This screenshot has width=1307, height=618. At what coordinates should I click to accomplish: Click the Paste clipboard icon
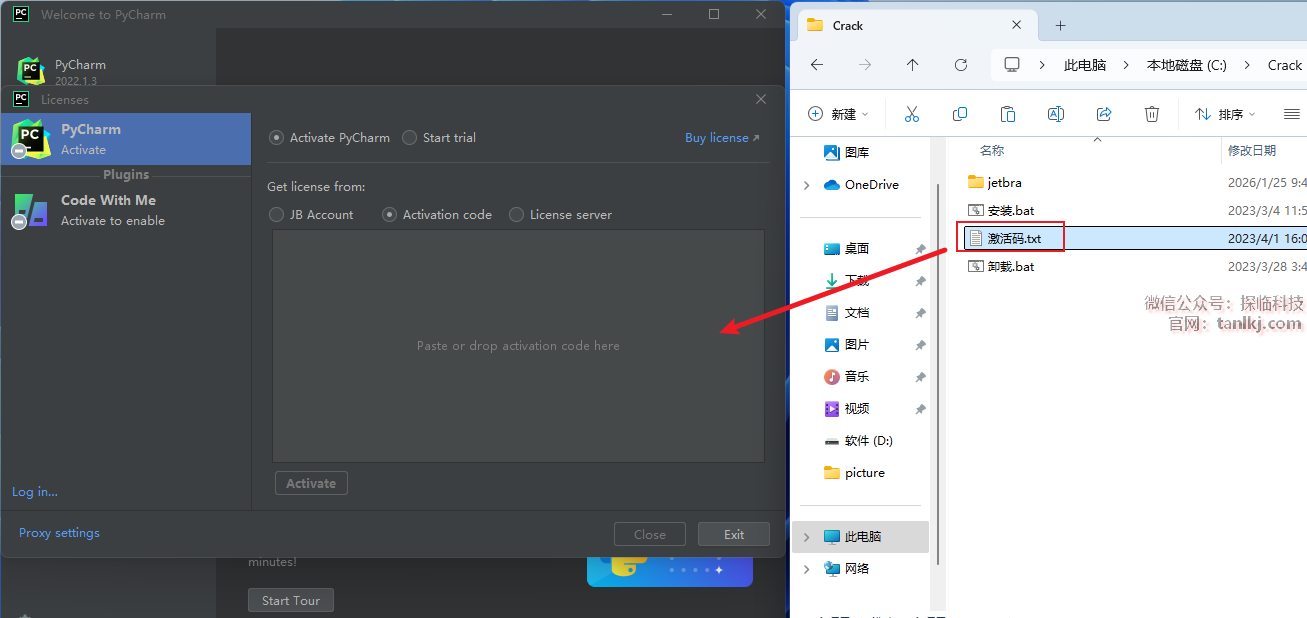click(1008, 114)
